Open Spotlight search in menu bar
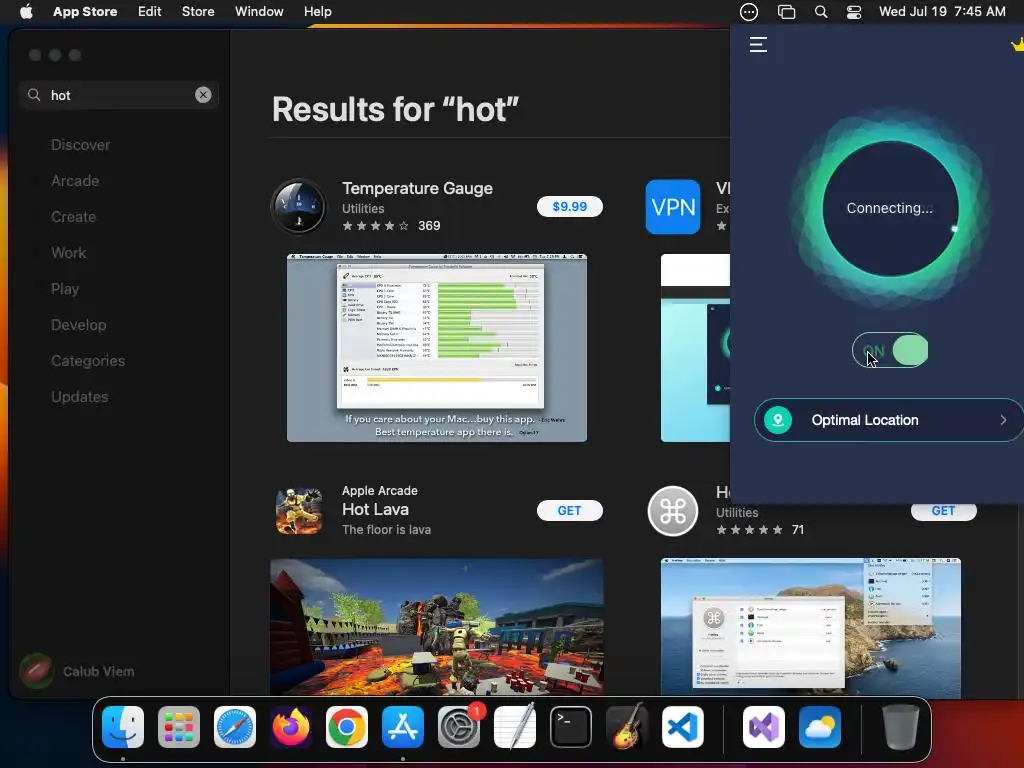This screenshot has height=768, width=1024. pos(821,12)
